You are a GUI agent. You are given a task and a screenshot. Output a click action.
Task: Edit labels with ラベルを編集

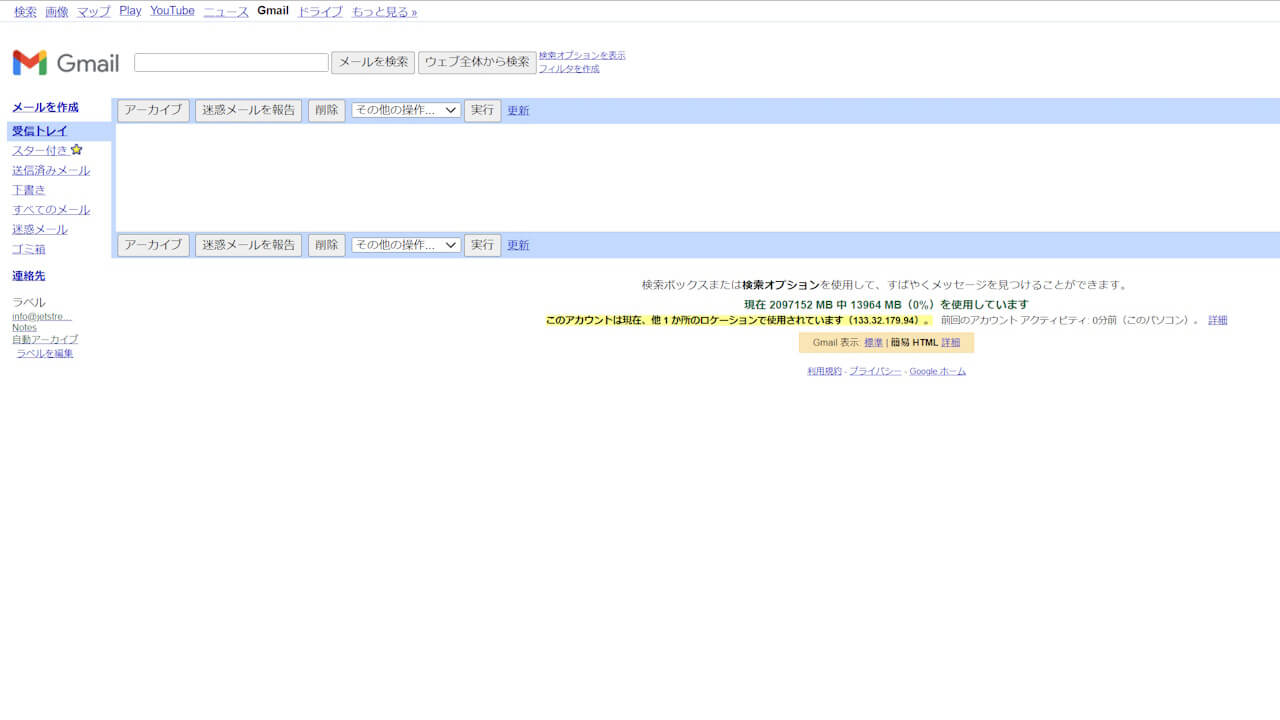pos(44,353)
